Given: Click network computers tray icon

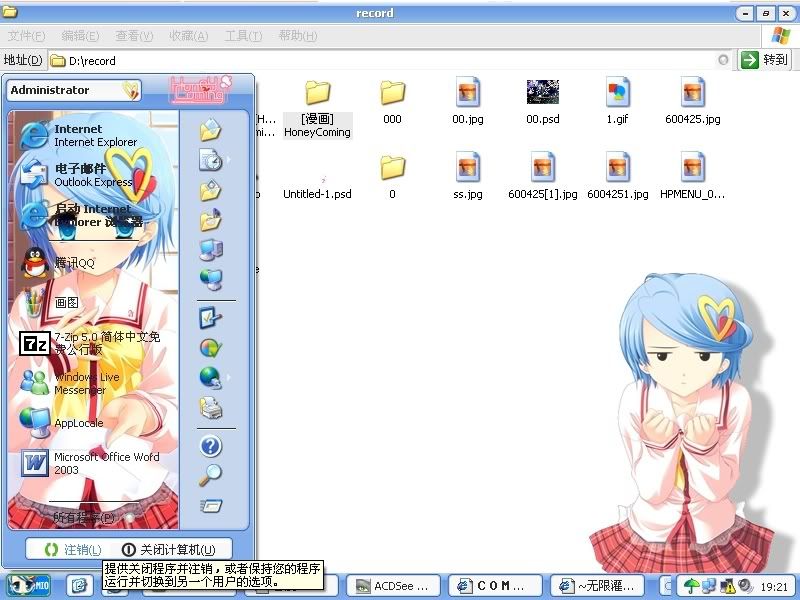Looking at the screenshot, I should click(x=709, y=586).
